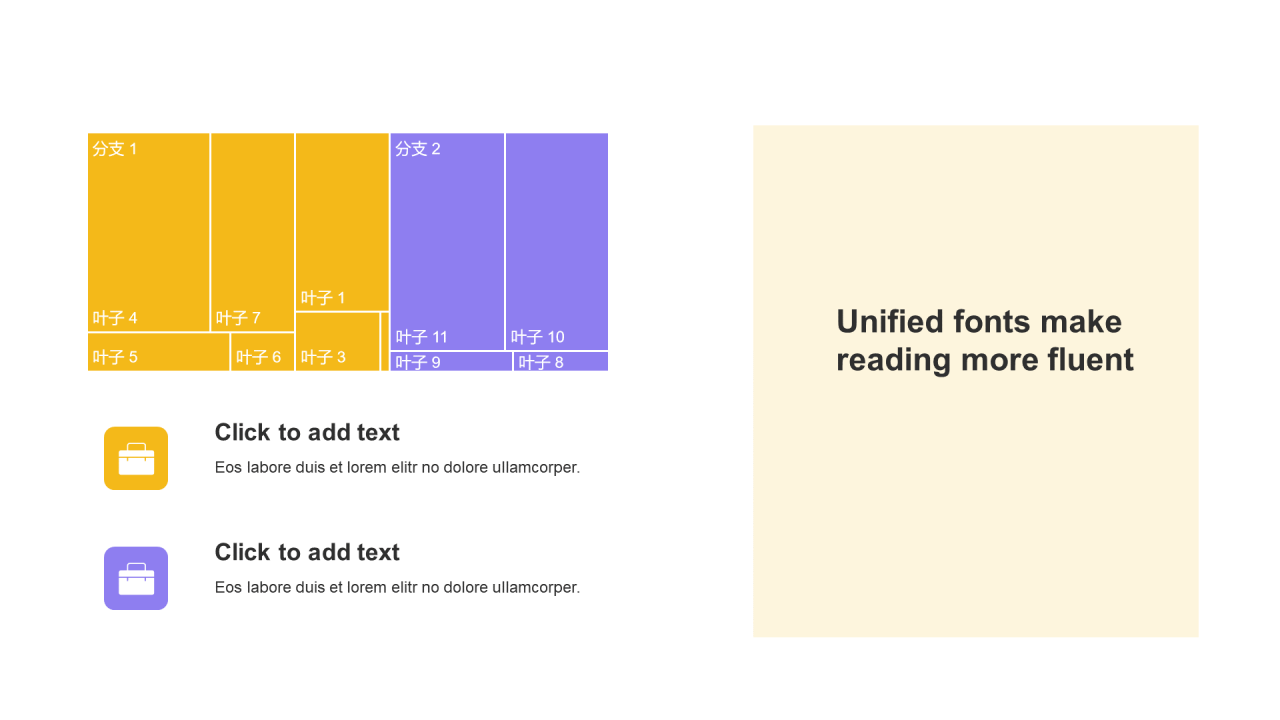Select the 叶子 3 treemap block

pos(337,342)
